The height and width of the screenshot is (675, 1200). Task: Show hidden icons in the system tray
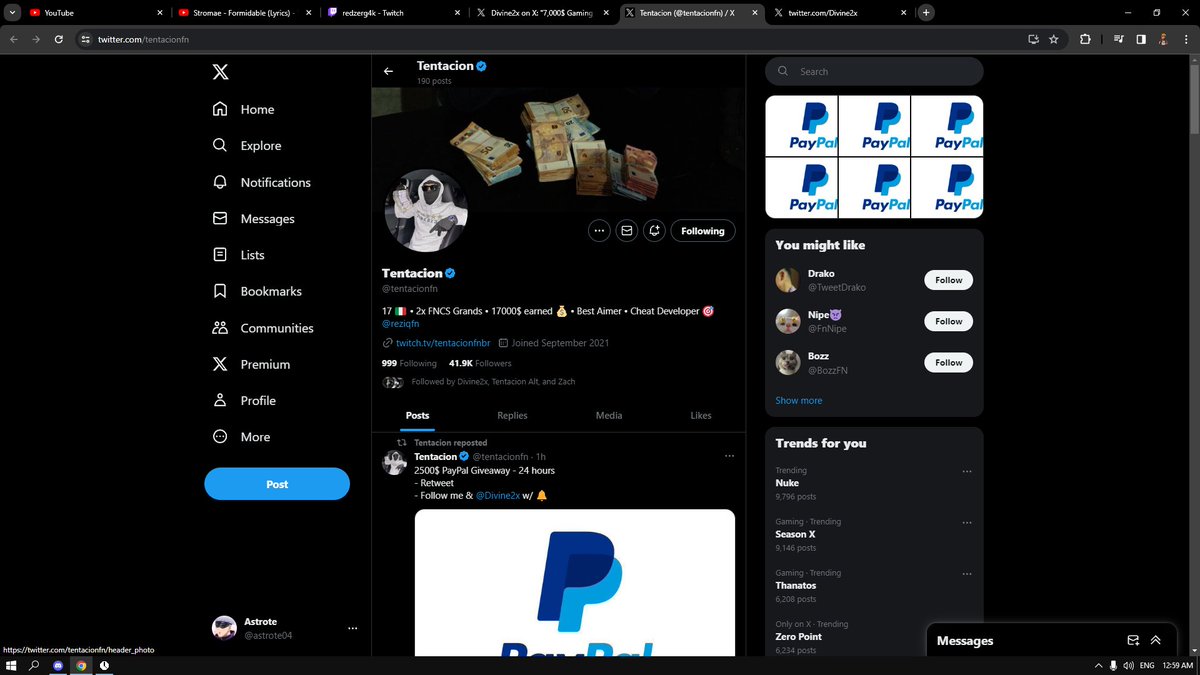(1098, 665)
